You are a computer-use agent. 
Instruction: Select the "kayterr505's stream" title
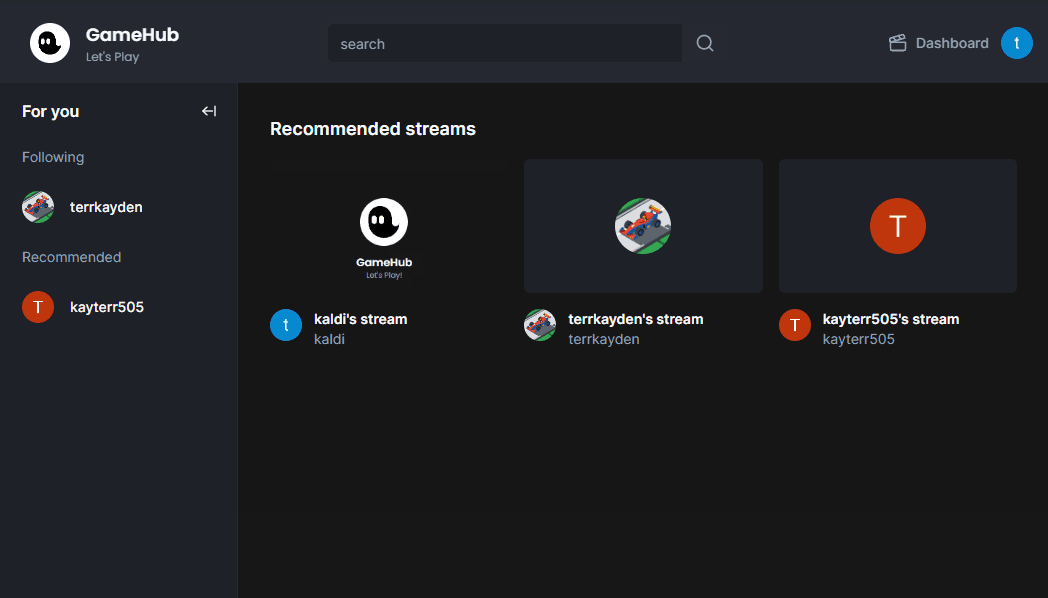click(x=891, y=319)
